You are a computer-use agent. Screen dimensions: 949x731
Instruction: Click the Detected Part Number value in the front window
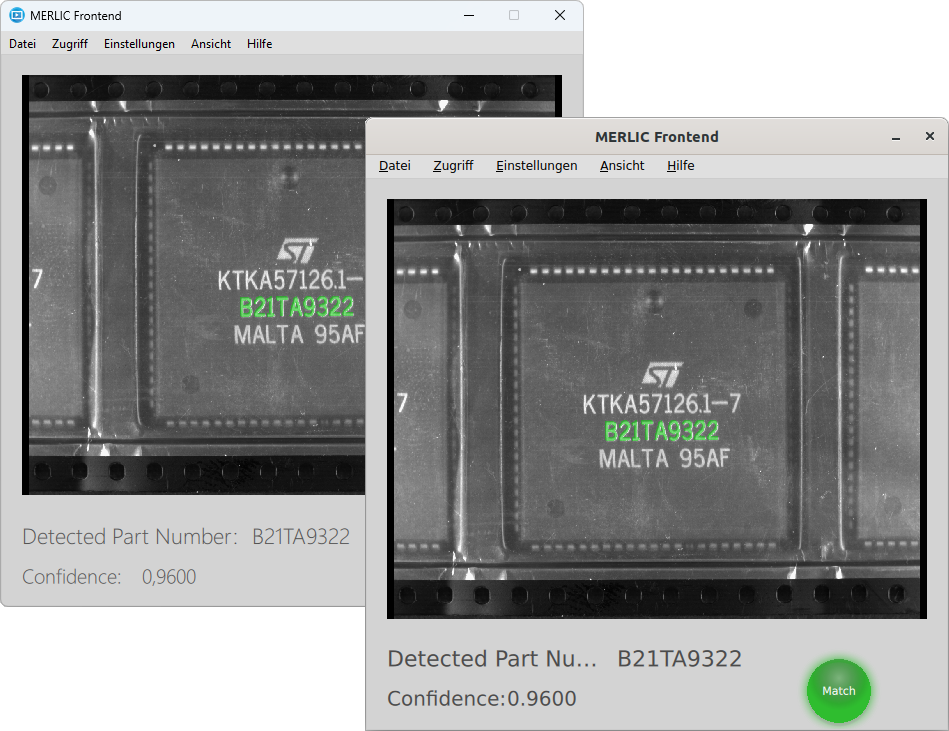pyautogui.click(x=679, y=659)
